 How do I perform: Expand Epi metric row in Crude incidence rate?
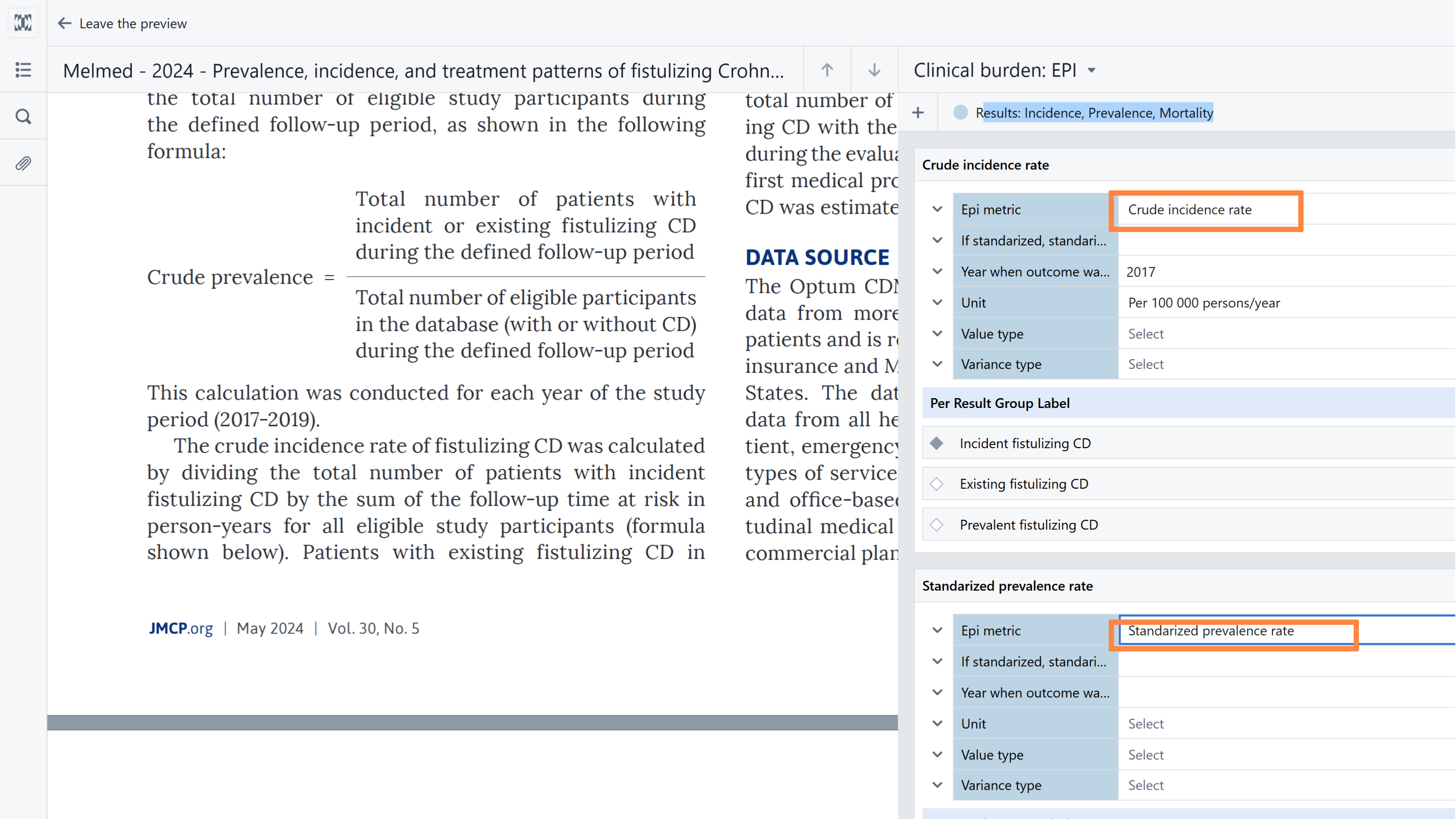point(937,209)
